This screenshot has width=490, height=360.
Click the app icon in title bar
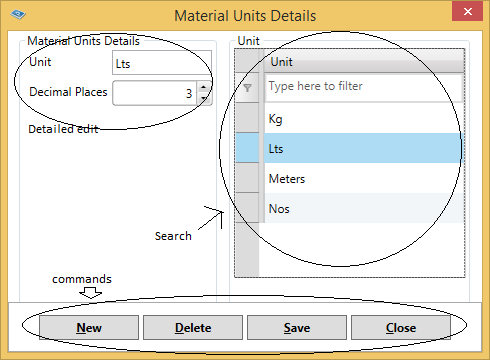(18, 14)
